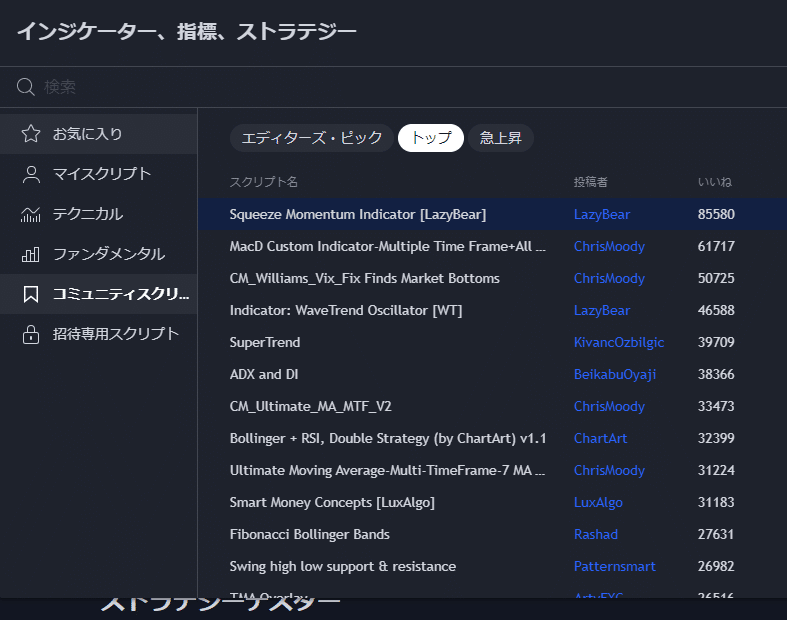
Task: Click the 46588 likes count
Action: click(716, 311)
